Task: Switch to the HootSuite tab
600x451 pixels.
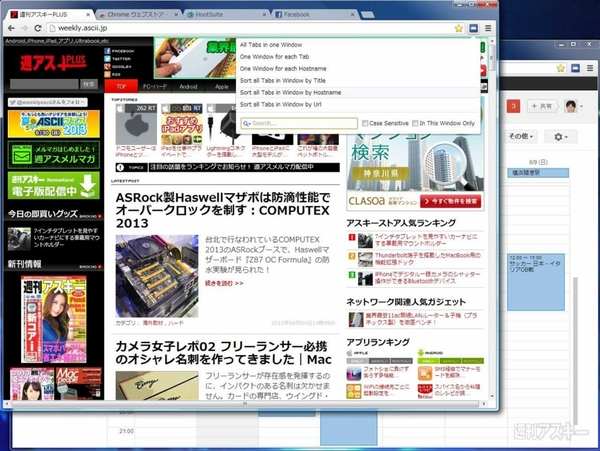Action: pos(226,15)
